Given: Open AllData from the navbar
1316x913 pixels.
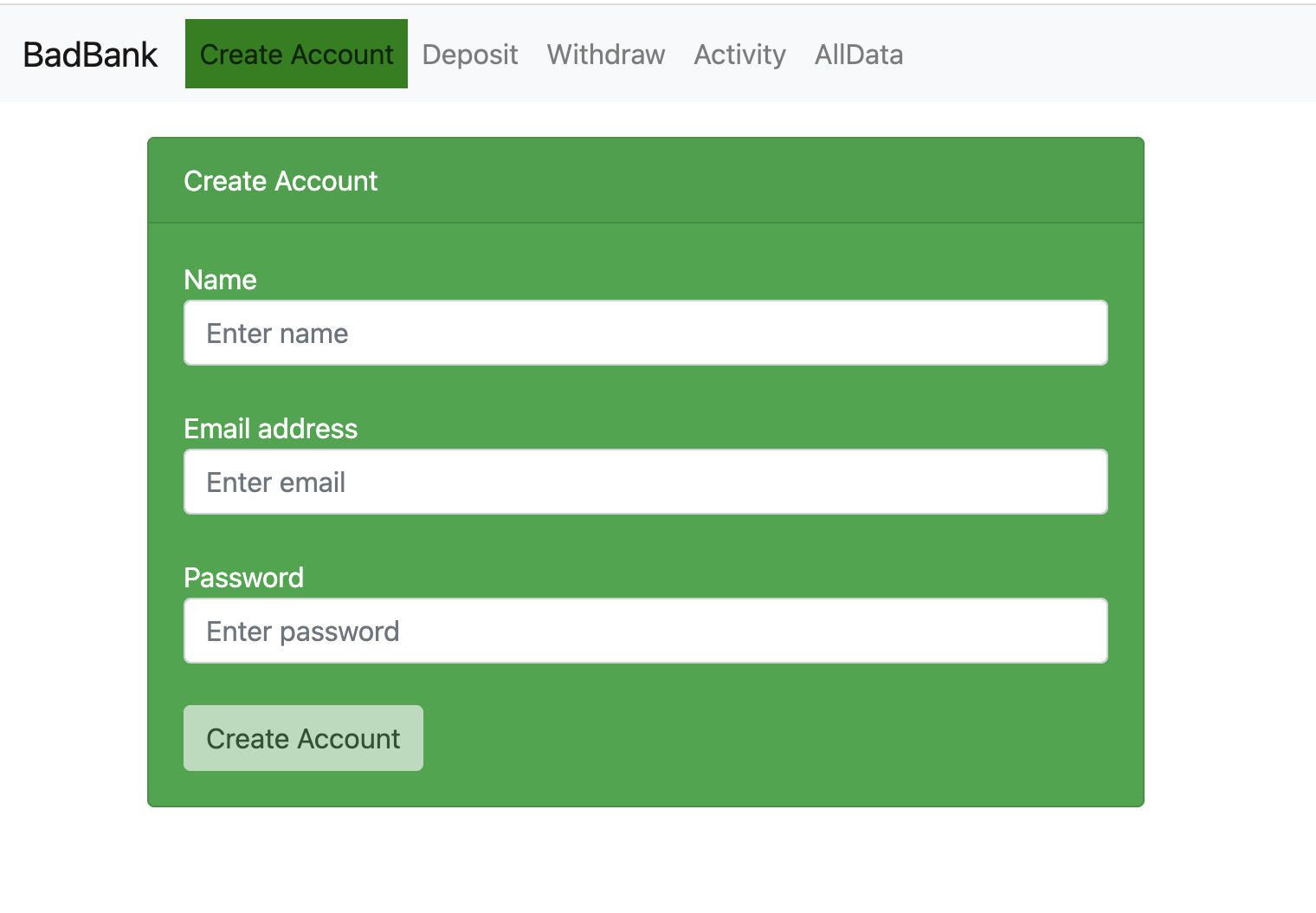Looking at the screenshot, I should click(858, 54).
